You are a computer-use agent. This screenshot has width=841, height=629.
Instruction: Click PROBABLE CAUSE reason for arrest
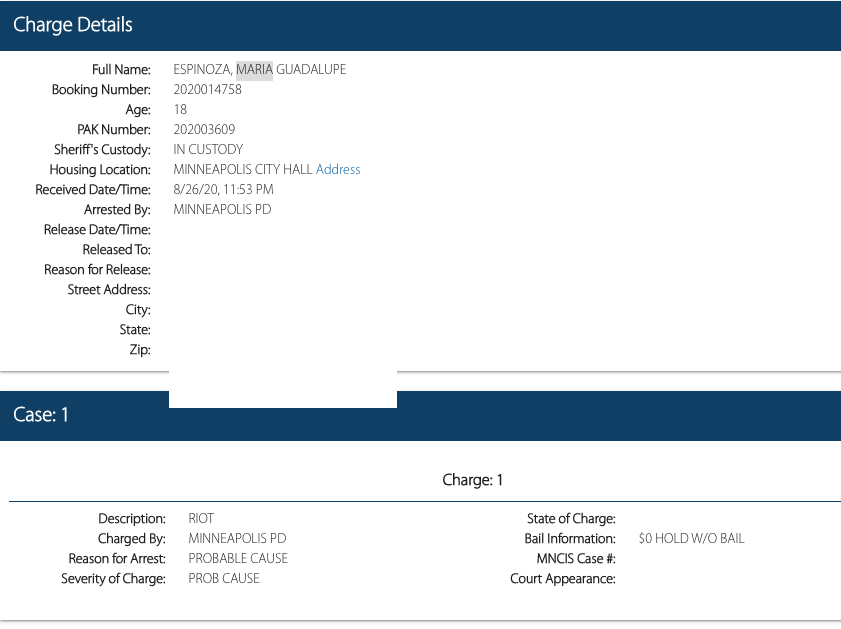pyautogui.click(x=238, y=559)
